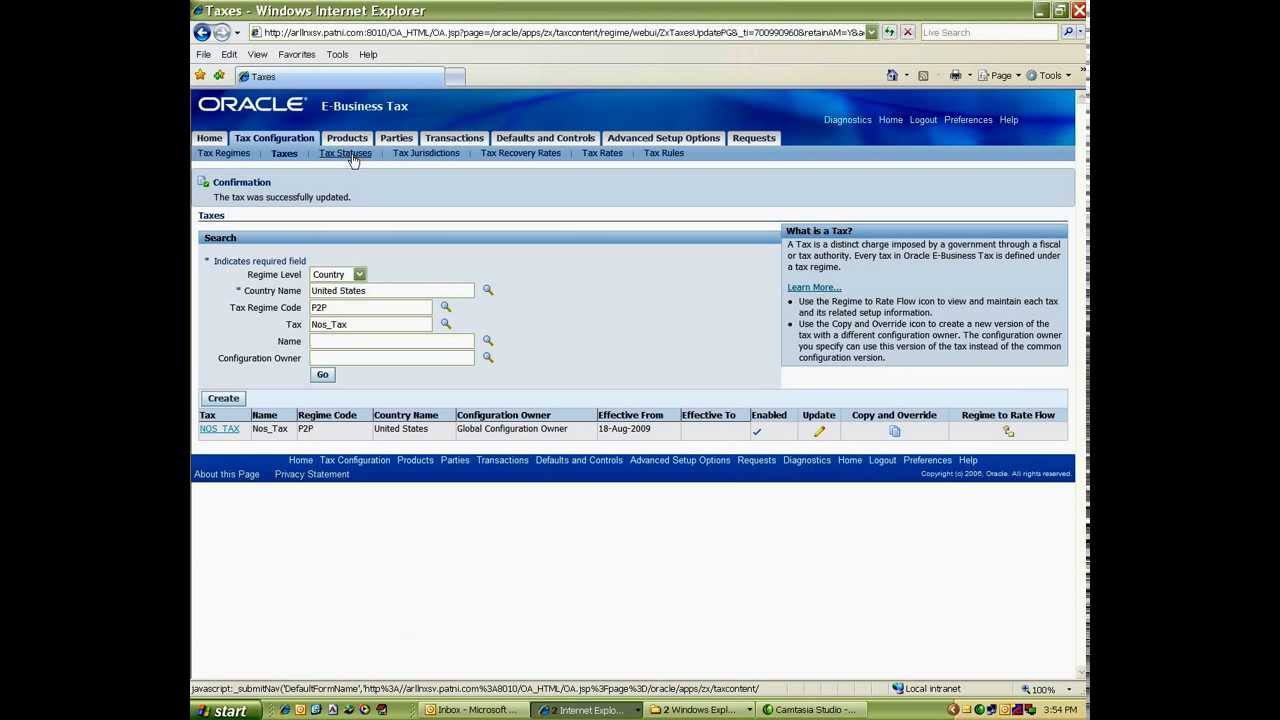Switch to the Defaults and Controls tab

[x=545, y=138]
